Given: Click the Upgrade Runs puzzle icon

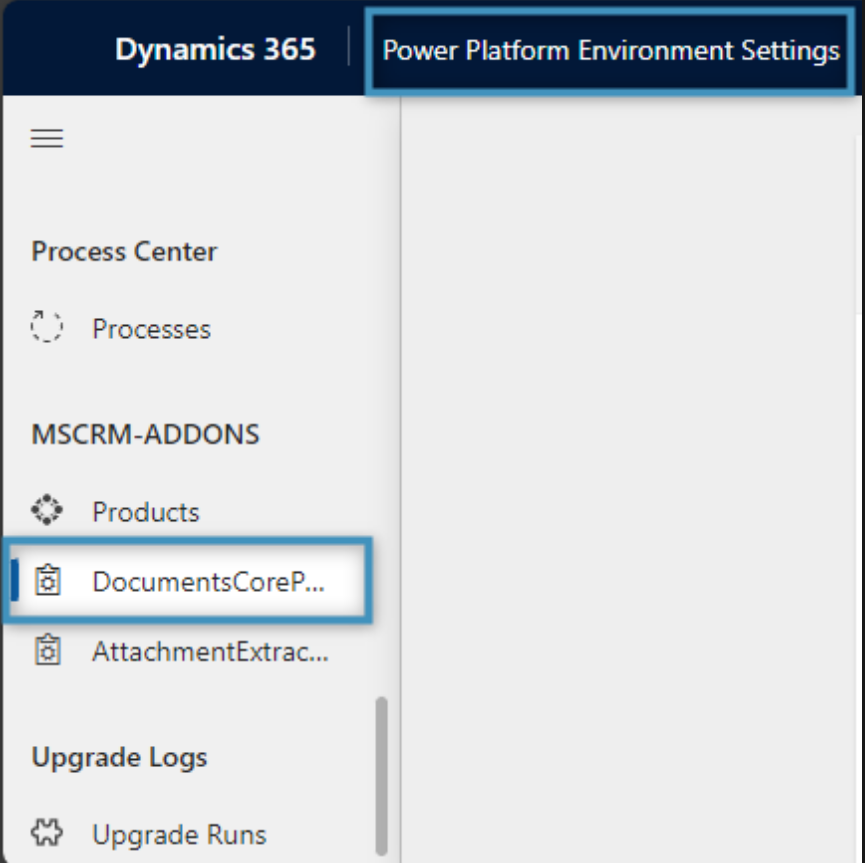Looking at the screenshot, I should coord(47,833).
